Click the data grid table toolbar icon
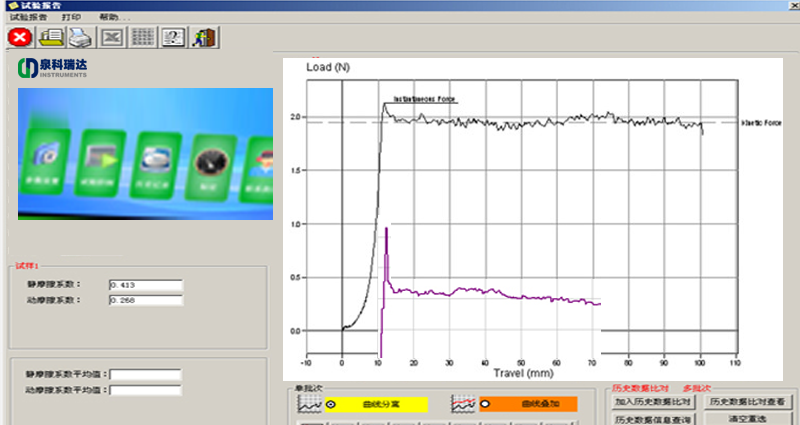 tap(143, 37)
